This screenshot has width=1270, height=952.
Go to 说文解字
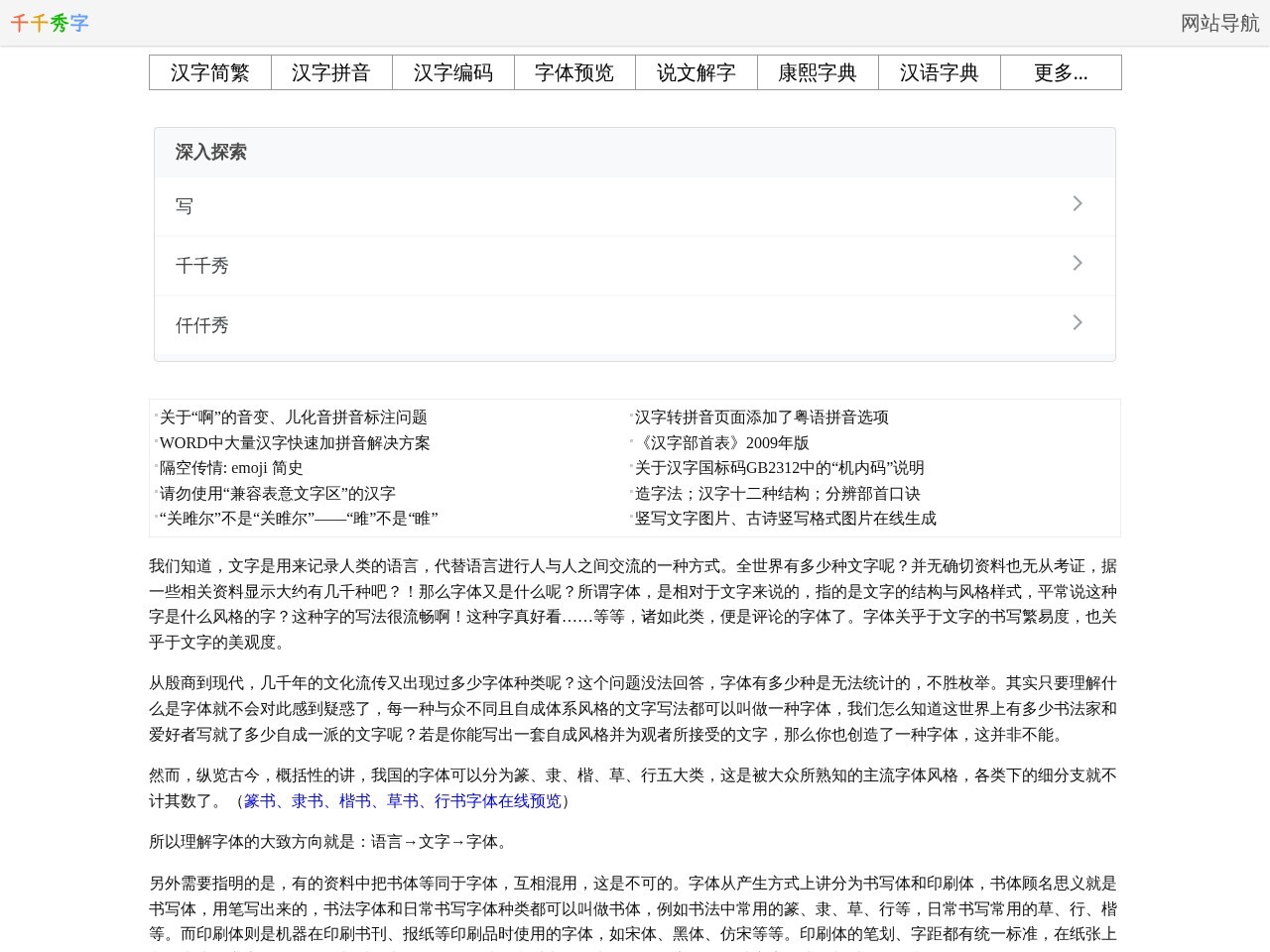[x=697, y=72]
